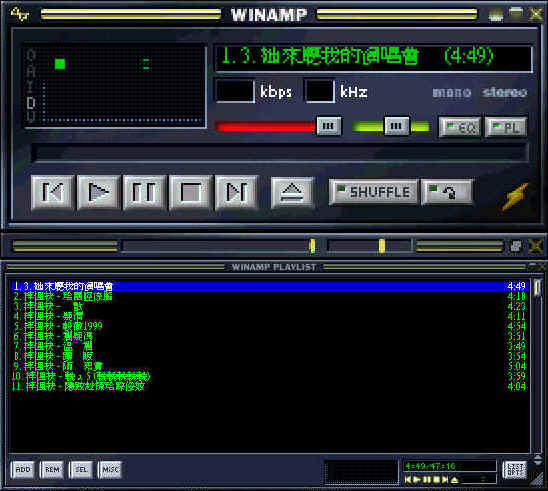Click playlist mini Stop button
The image size is (548, 491).
pos(436,479)
